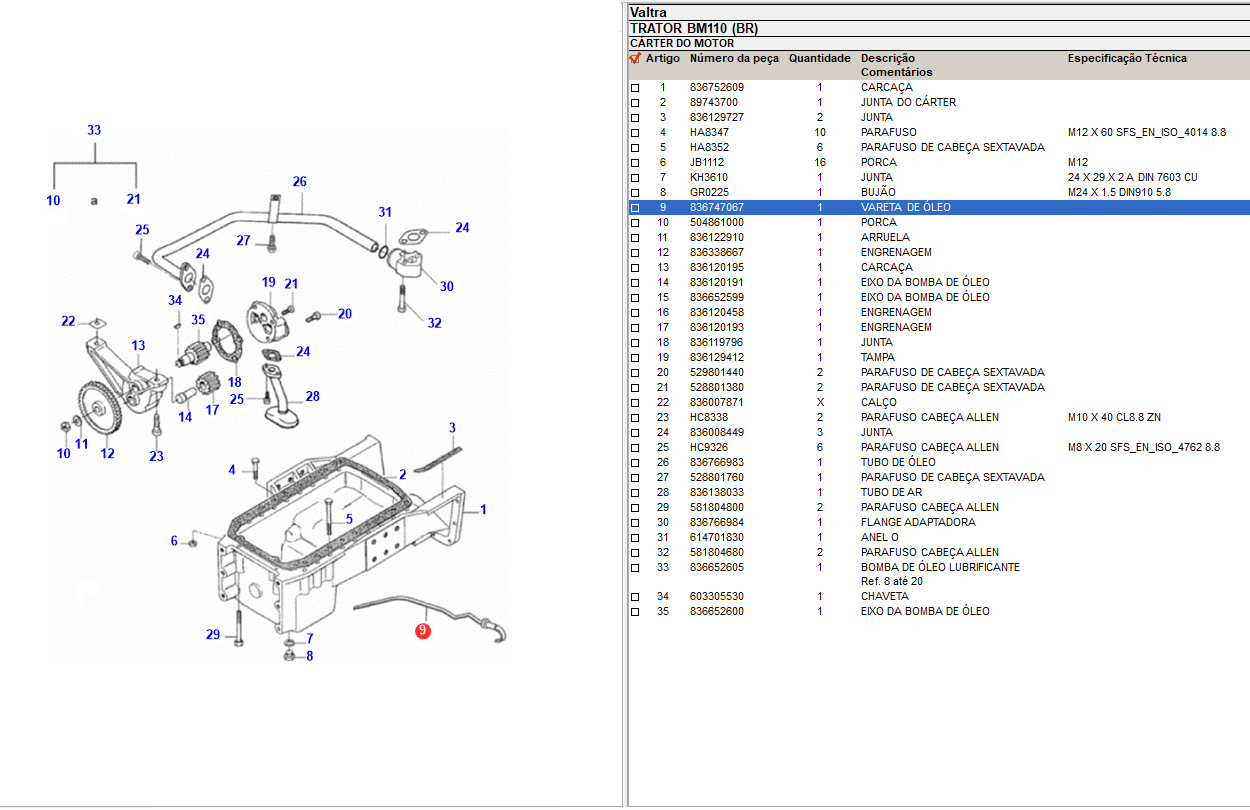Tick checkbox for item 35 row 836652600
The width and height of the screenshot is (1250, 810).
[x=634, y=612]
